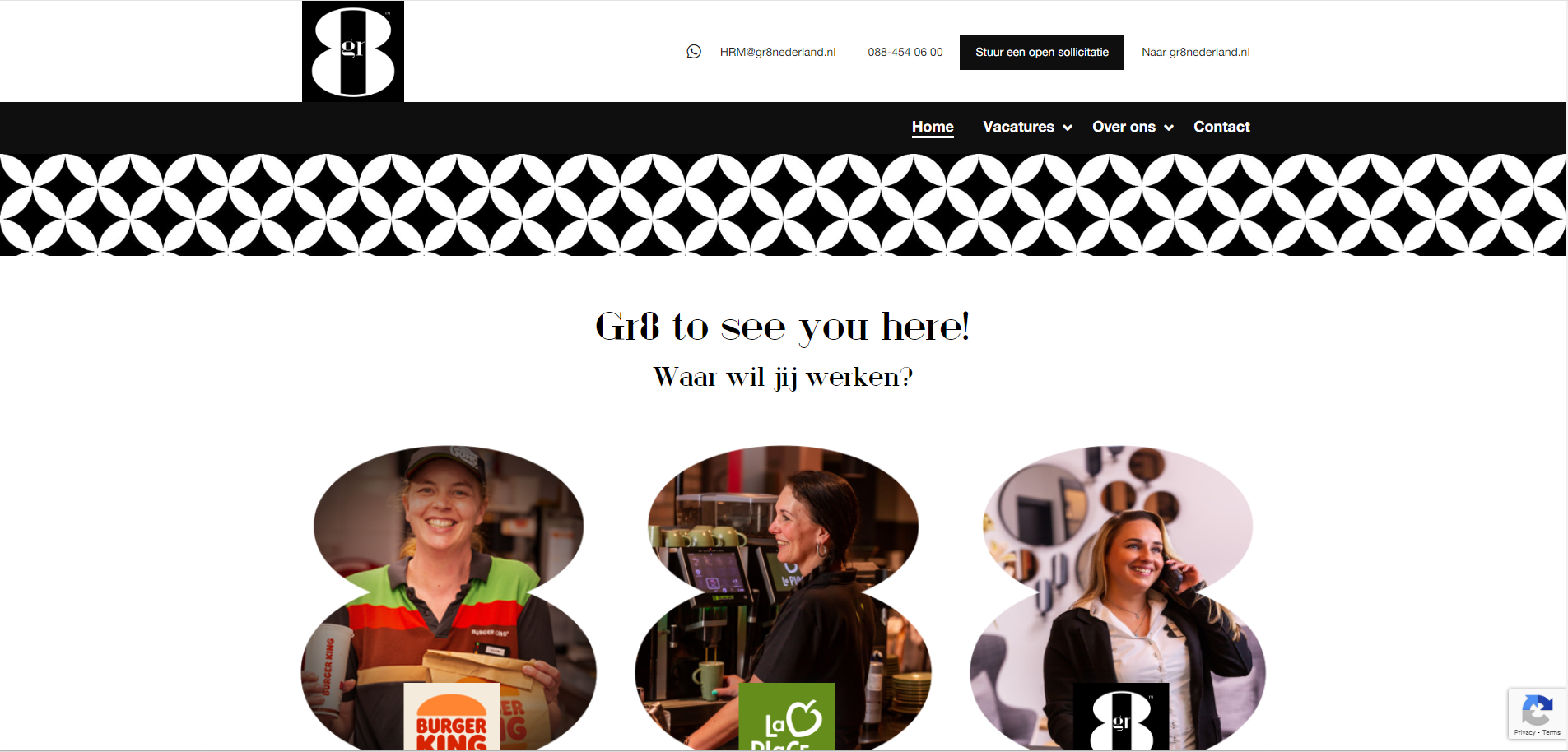Follow the Naar gr8nederland.nl link
The image size is (1568, 752).
(1195, 52)
